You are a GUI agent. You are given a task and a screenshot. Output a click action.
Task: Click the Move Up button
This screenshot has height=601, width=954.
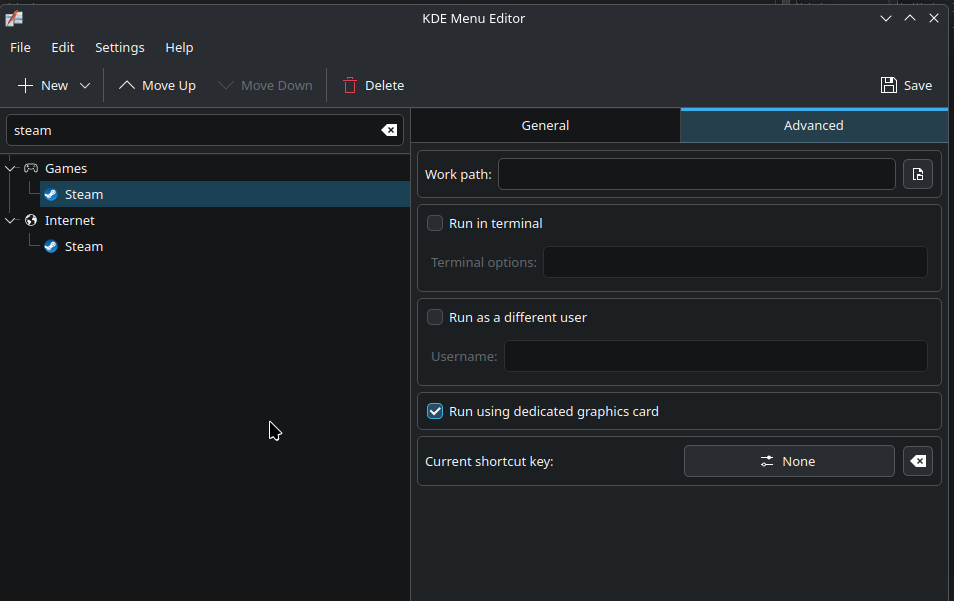pyautogui.click(x=157, y=85)
